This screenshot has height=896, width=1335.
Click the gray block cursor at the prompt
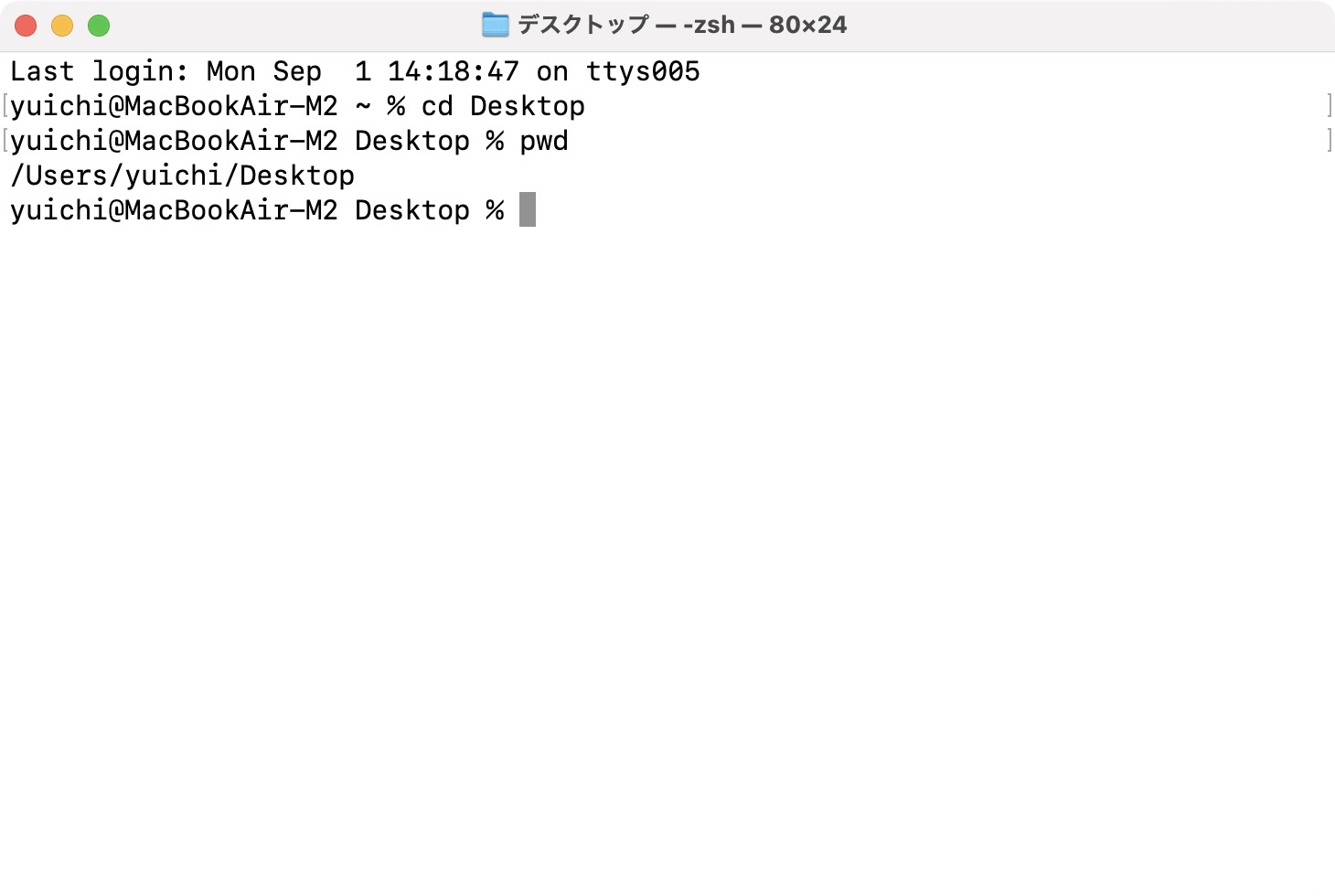click(x=528, y=209)
